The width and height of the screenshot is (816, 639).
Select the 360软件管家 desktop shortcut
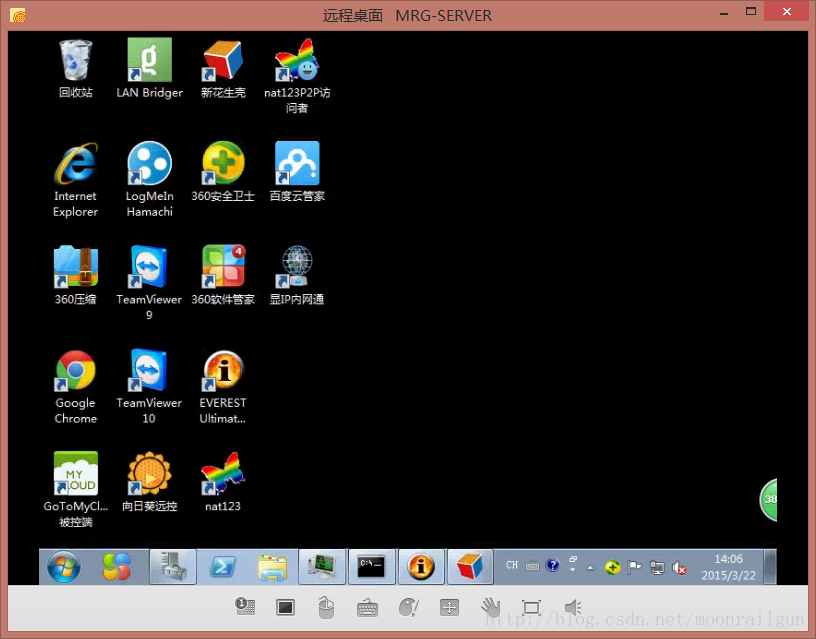(223, 275)
